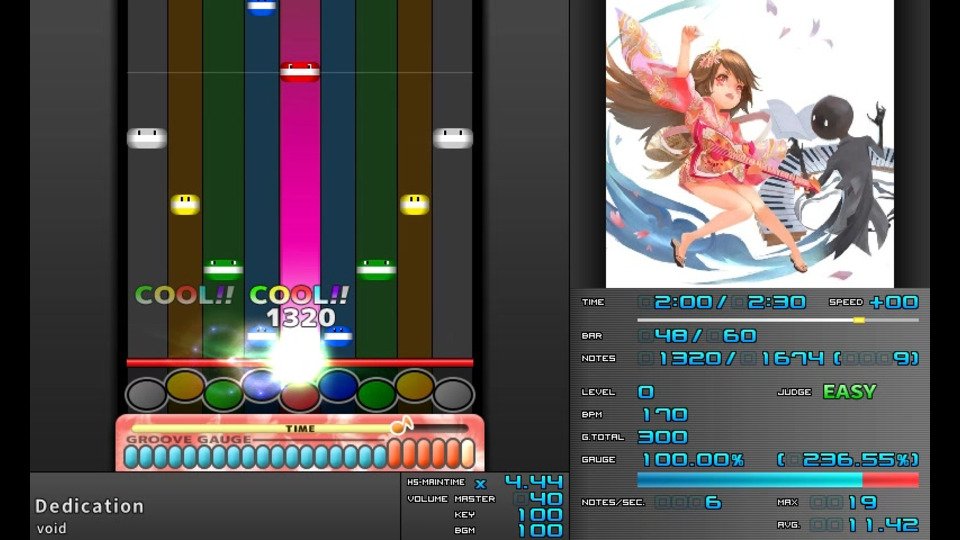Click the G.TOTAL value 300
The image size is (960, 540).
(x=663, y=437)
